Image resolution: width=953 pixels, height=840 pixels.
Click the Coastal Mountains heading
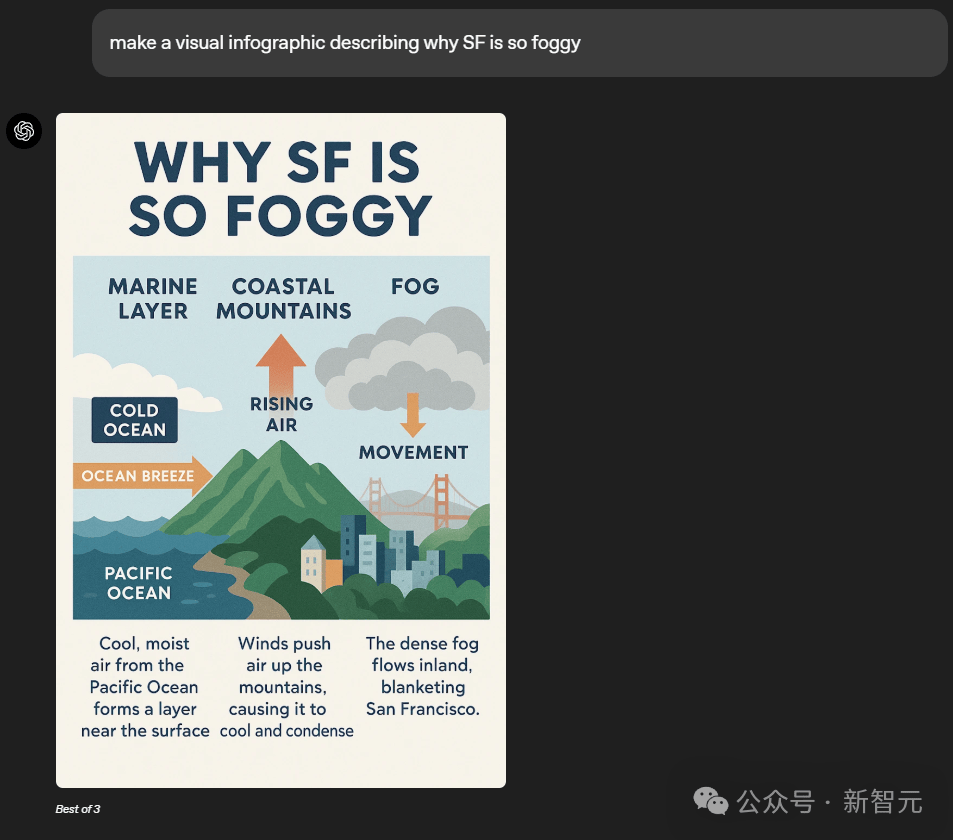point(284,298)
